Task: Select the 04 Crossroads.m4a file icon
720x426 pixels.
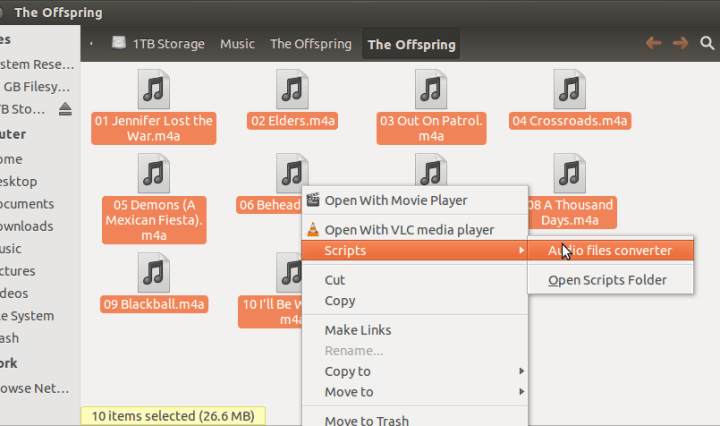Action: tap(569, 89)
